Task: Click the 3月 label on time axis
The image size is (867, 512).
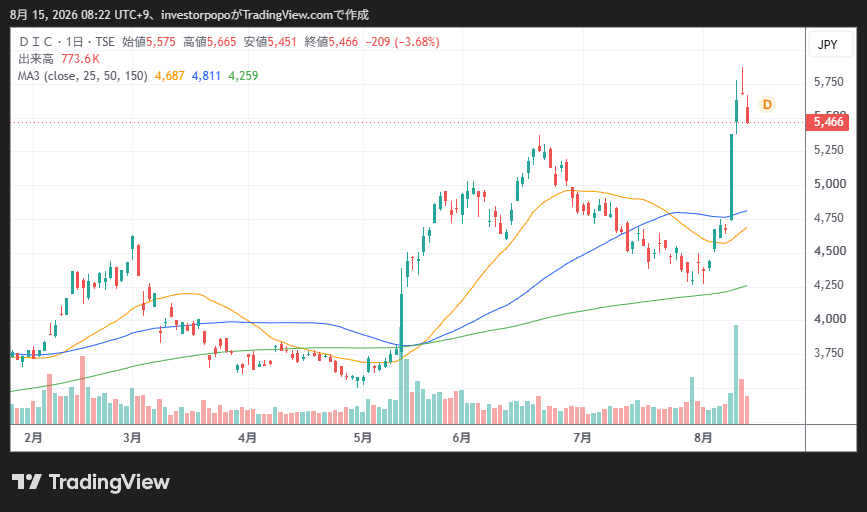Action: [x=132, y=438]
